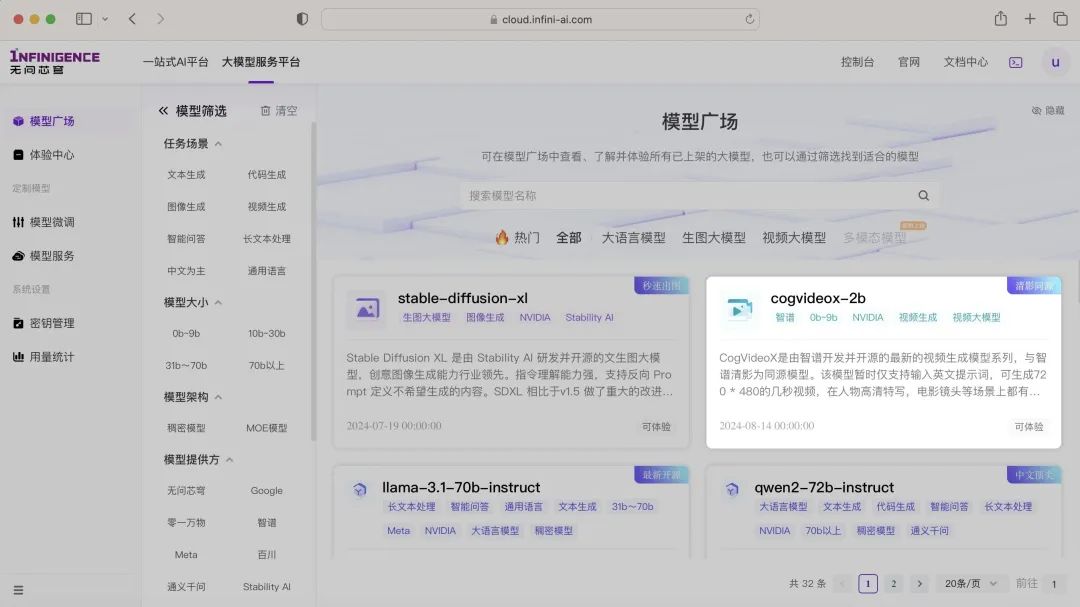Image resolution: width=1080 pixels, height=607 pixels.
Task: Toggle the MOE模型 architecture filter
Action: pos(266,428)
